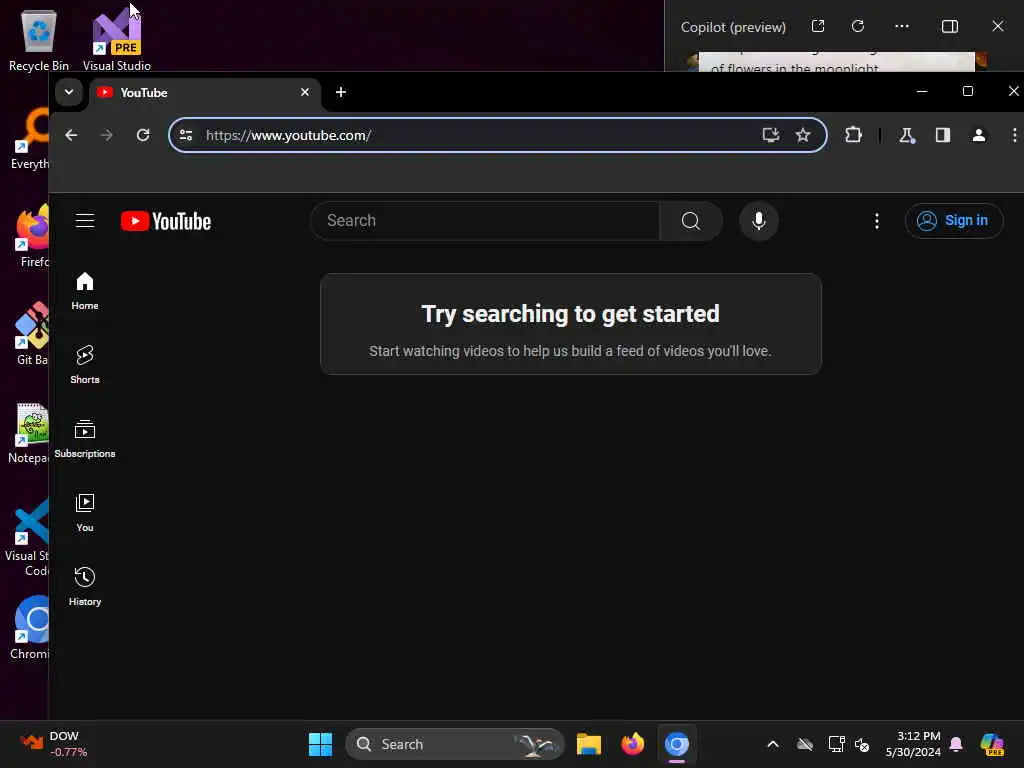This screenshot has height=768, width=1024.
Task: Click the Try searching to get started heading
Action: 570,314
